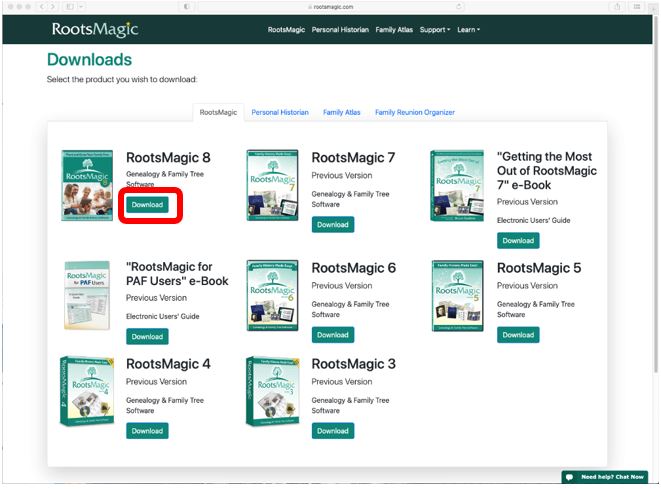Image resolution: width=661 pixels, height=489 pixels.
Task: Click the RootsMagic 4 box cover
Action: click(87, 391)
